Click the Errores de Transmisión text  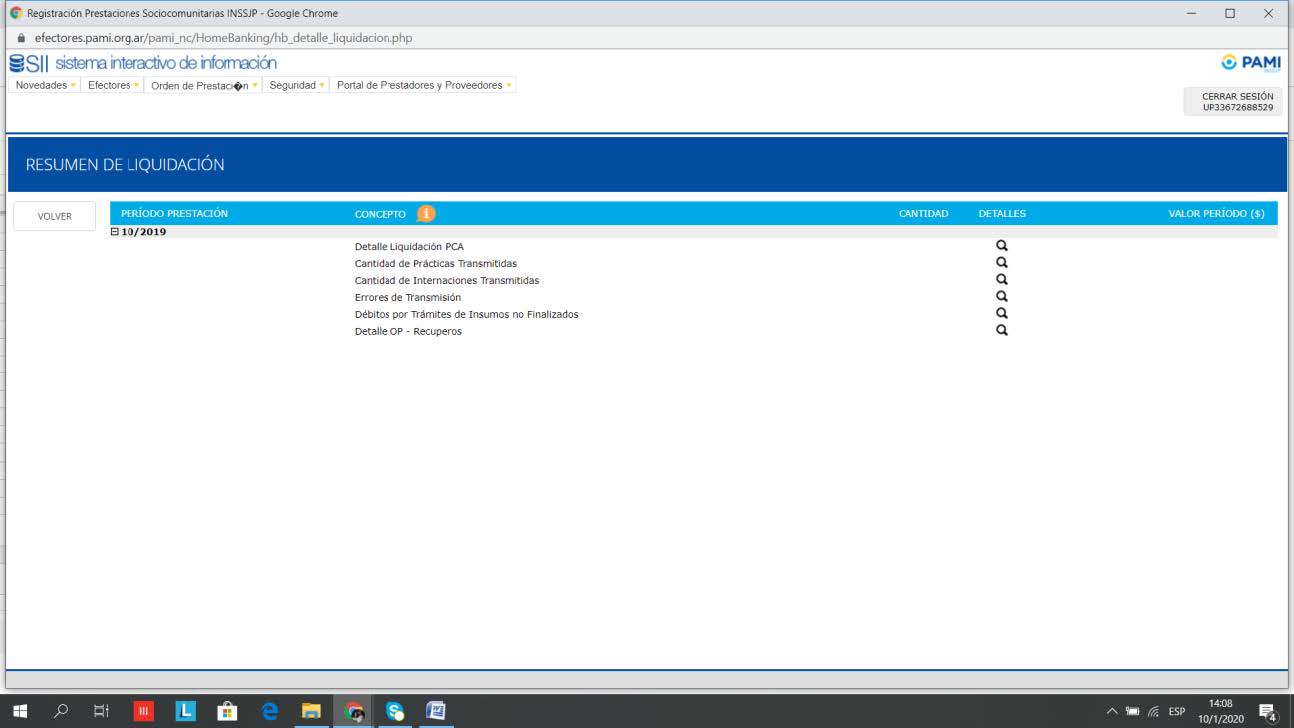408,297
